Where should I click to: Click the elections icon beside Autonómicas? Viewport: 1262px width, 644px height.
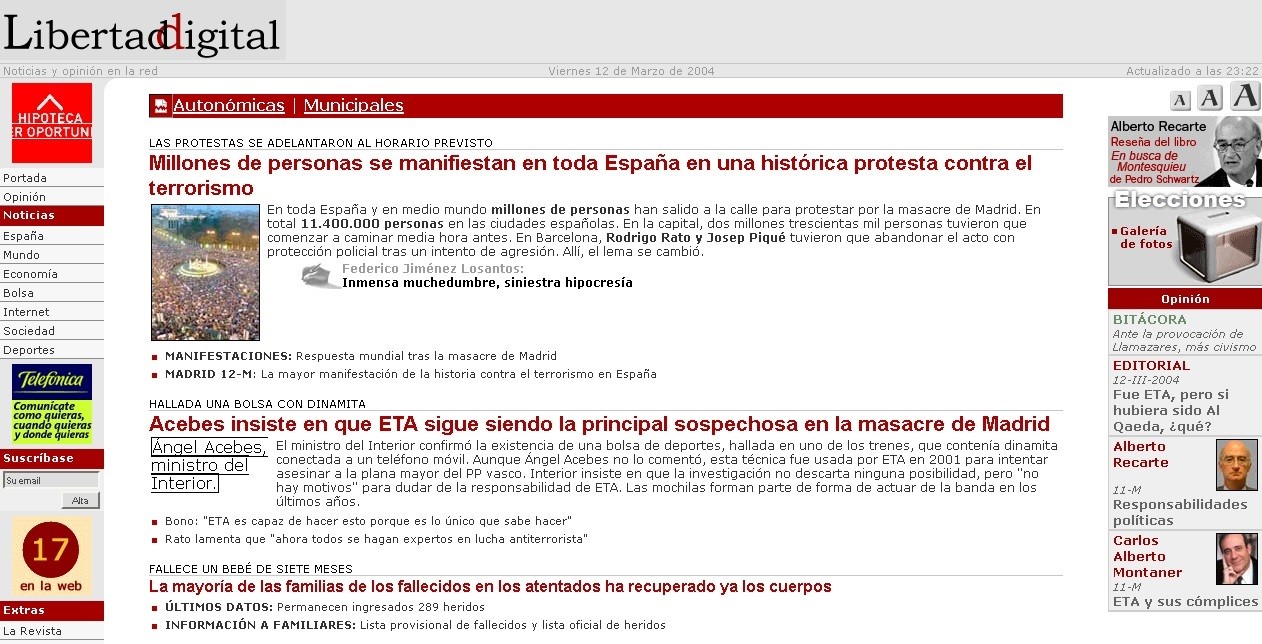click(160, 106)
